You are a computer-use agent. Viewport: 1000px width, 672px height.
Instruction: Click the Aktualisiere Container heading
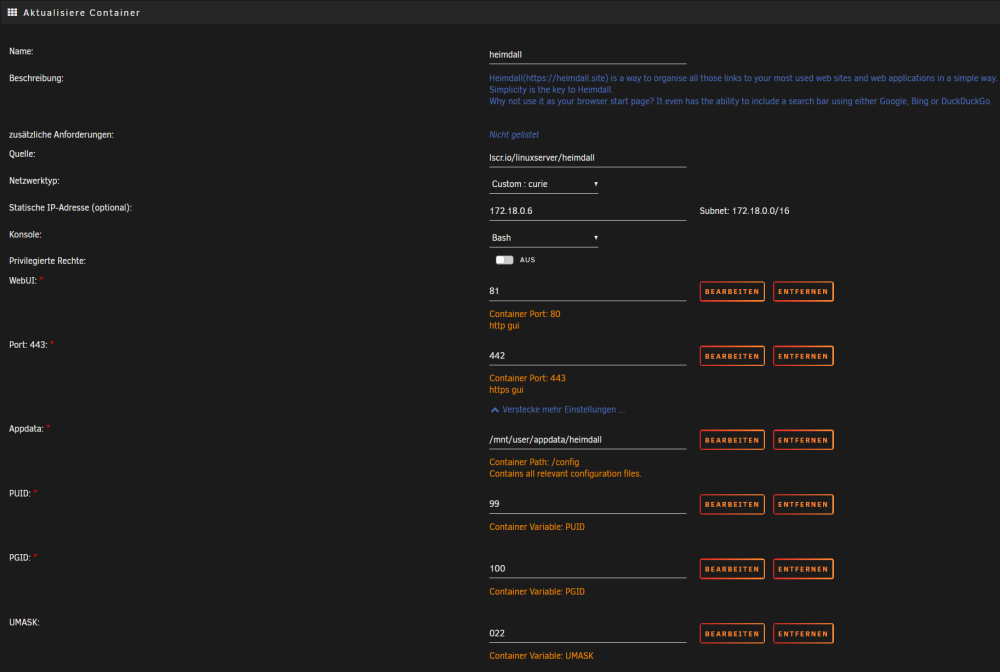[82, 13]
